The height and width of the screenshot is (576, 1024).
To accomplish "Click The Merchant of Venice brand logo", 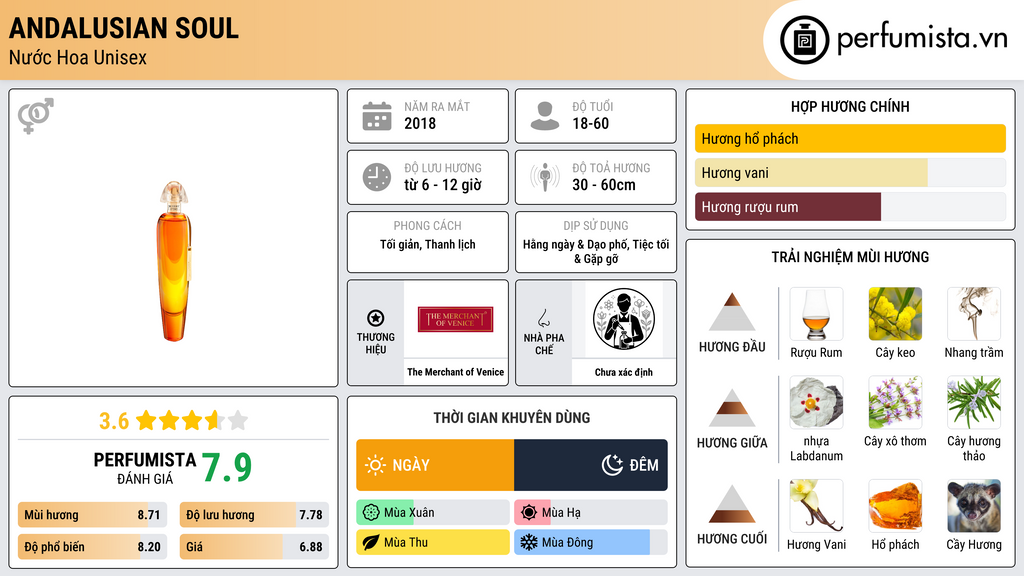I will click(455, 319).
